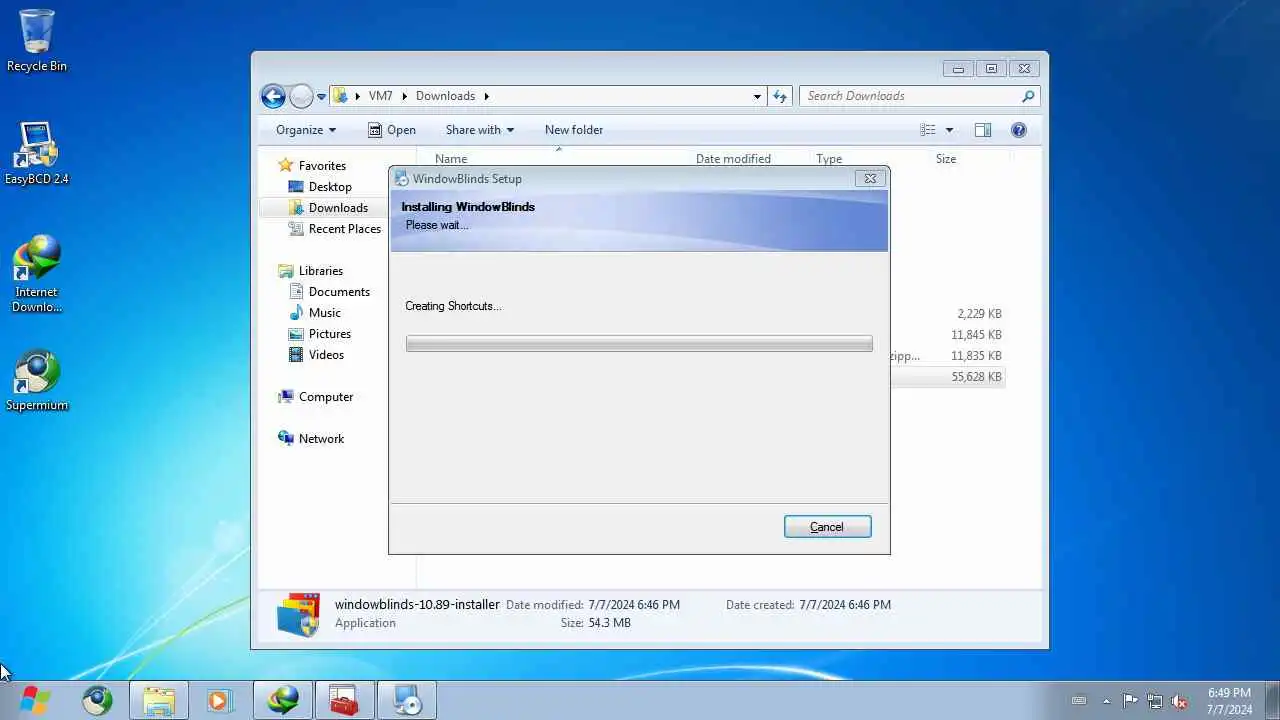
Task: Open the Videos library
Action: (x=326, y=355)
